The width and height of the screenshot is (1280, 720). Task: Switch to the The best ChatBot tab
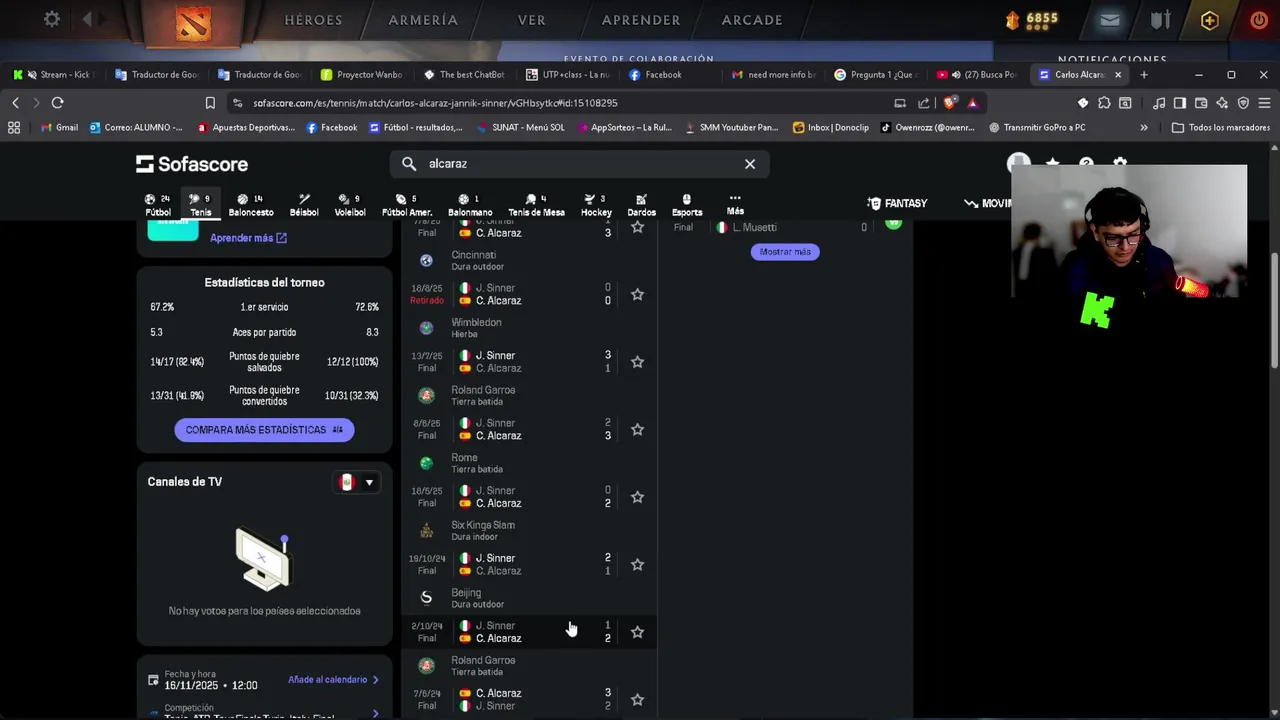(465, 74)
